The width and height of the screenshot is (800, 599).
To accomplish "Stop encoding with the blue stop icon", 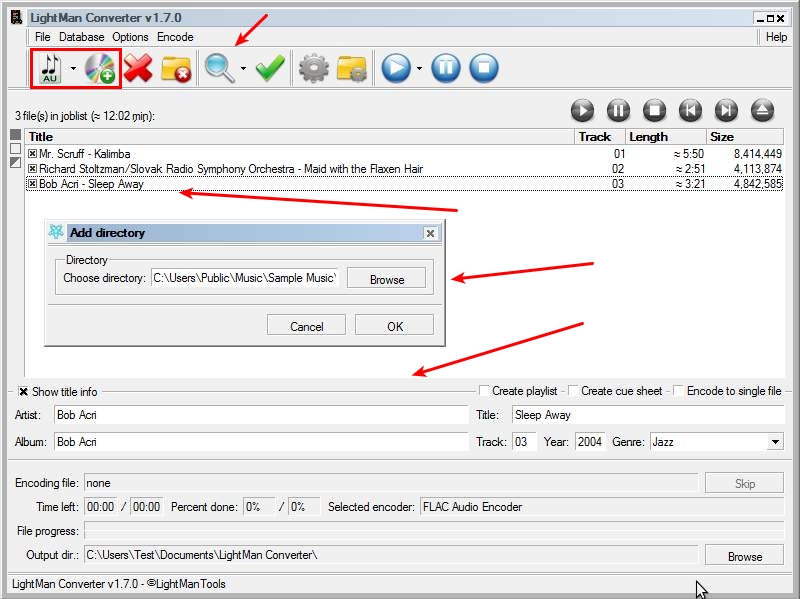I will [x=484, y=68].
